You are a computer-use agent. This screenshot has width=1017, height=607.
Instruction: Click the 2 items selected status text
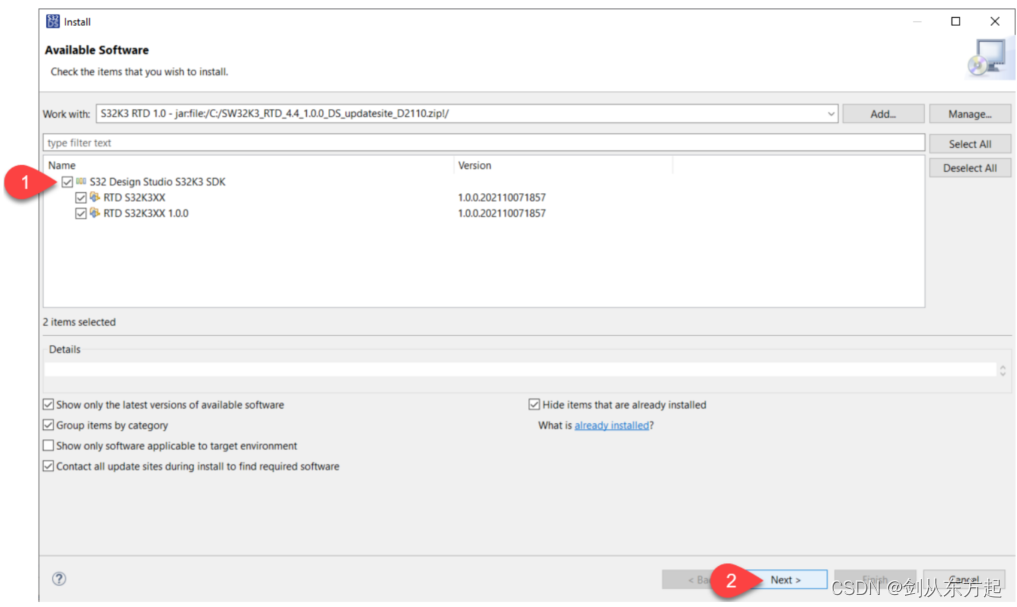[x=79, y=322]
